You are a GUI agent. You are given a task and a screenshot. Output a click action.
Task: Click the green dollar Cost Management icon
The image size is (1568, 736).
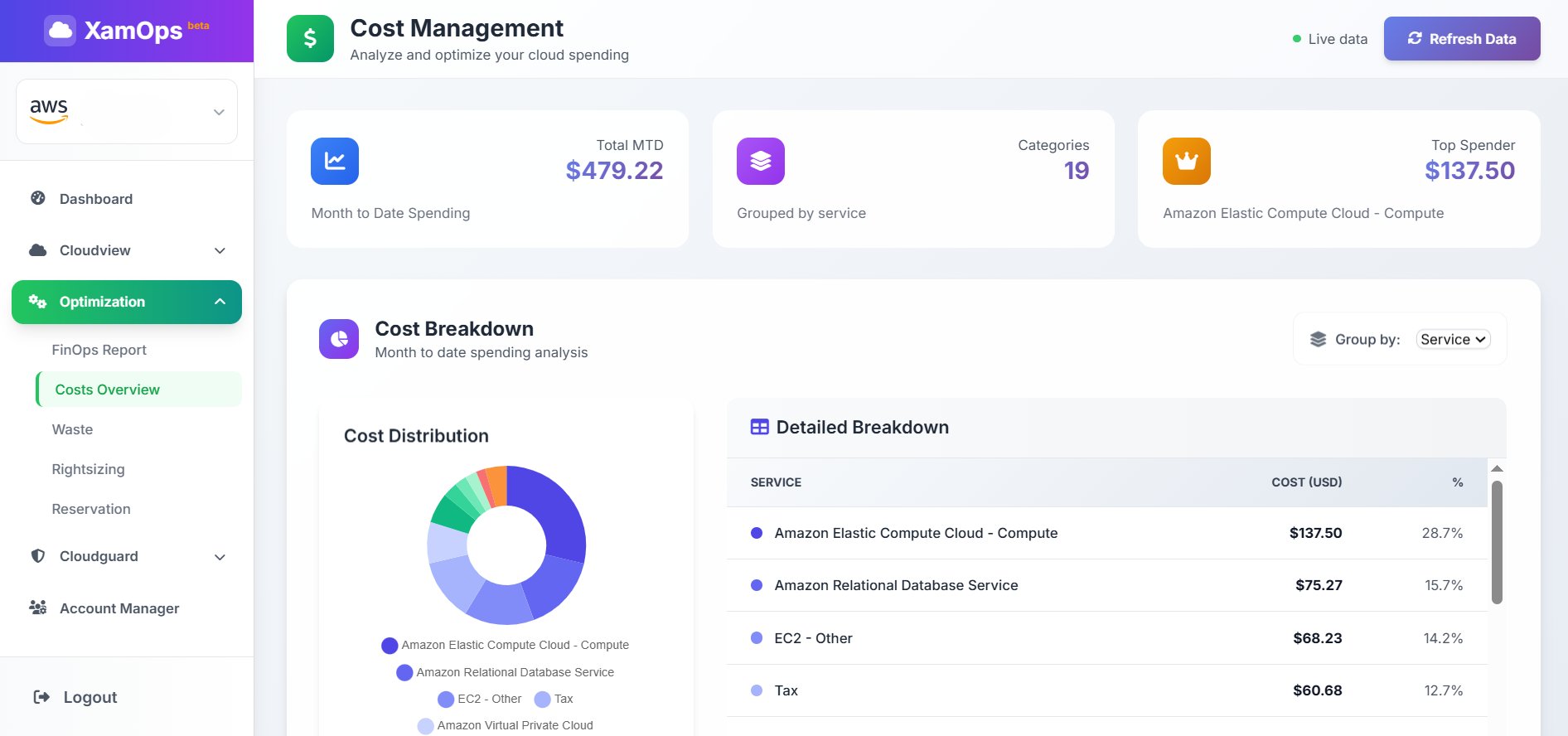310,39
